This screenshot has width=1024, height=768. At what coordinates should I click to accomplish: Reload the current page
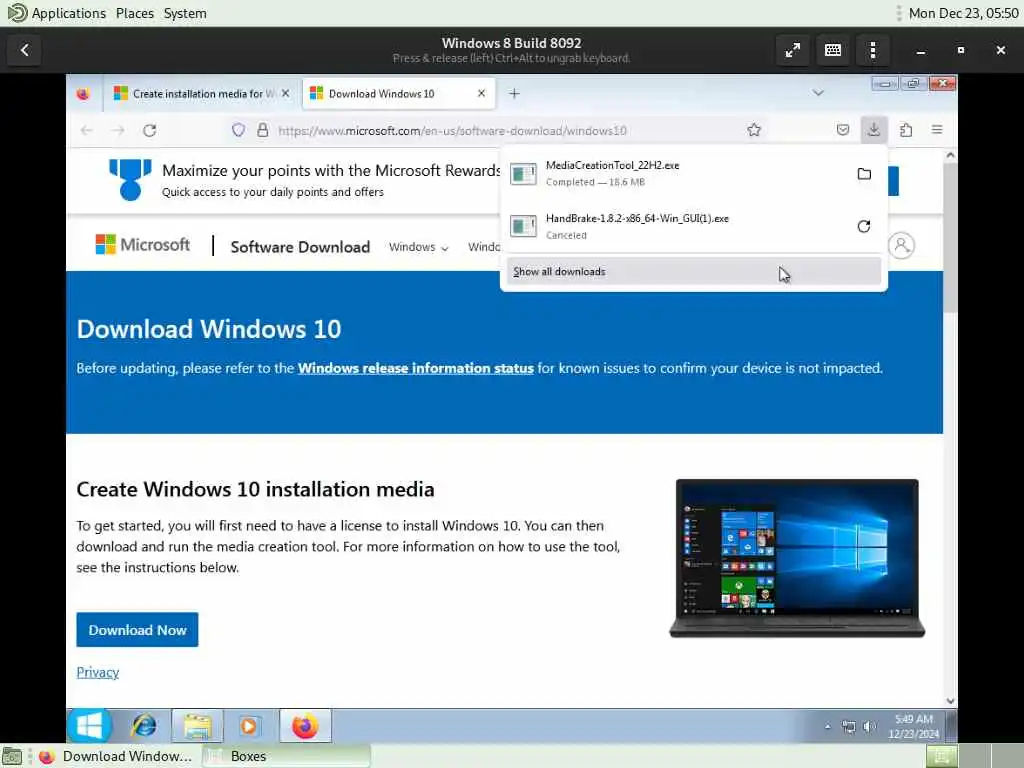(150, 131)
